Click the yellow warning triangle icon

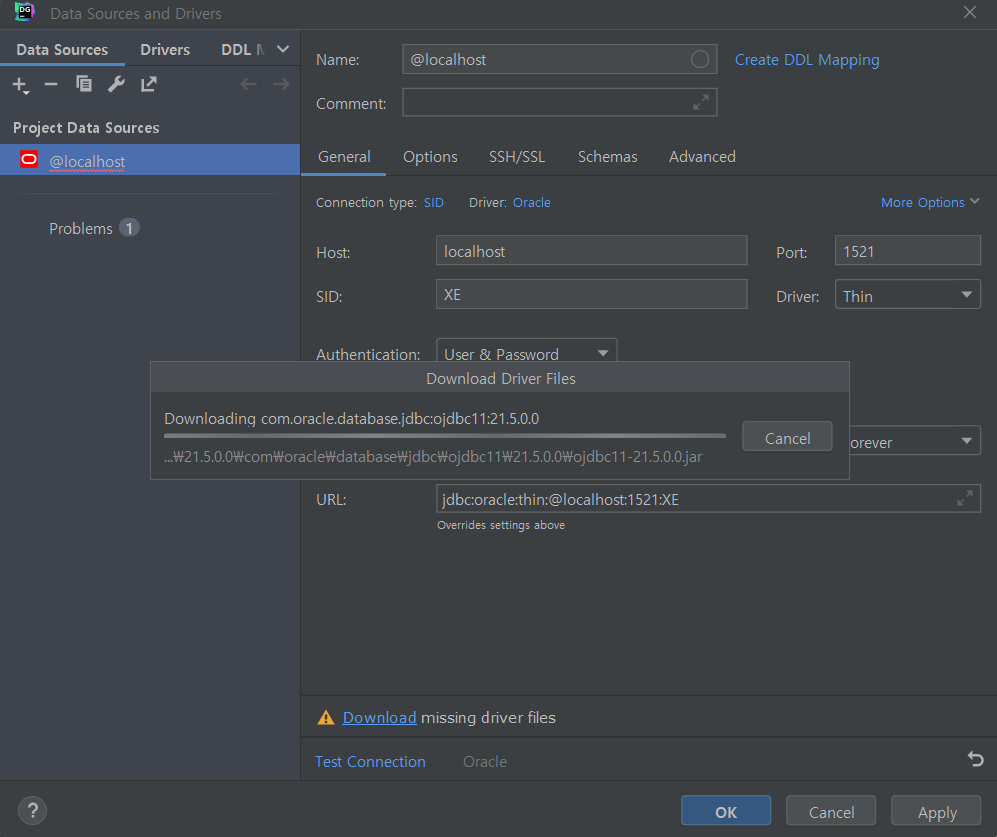(x=326, y=717)
